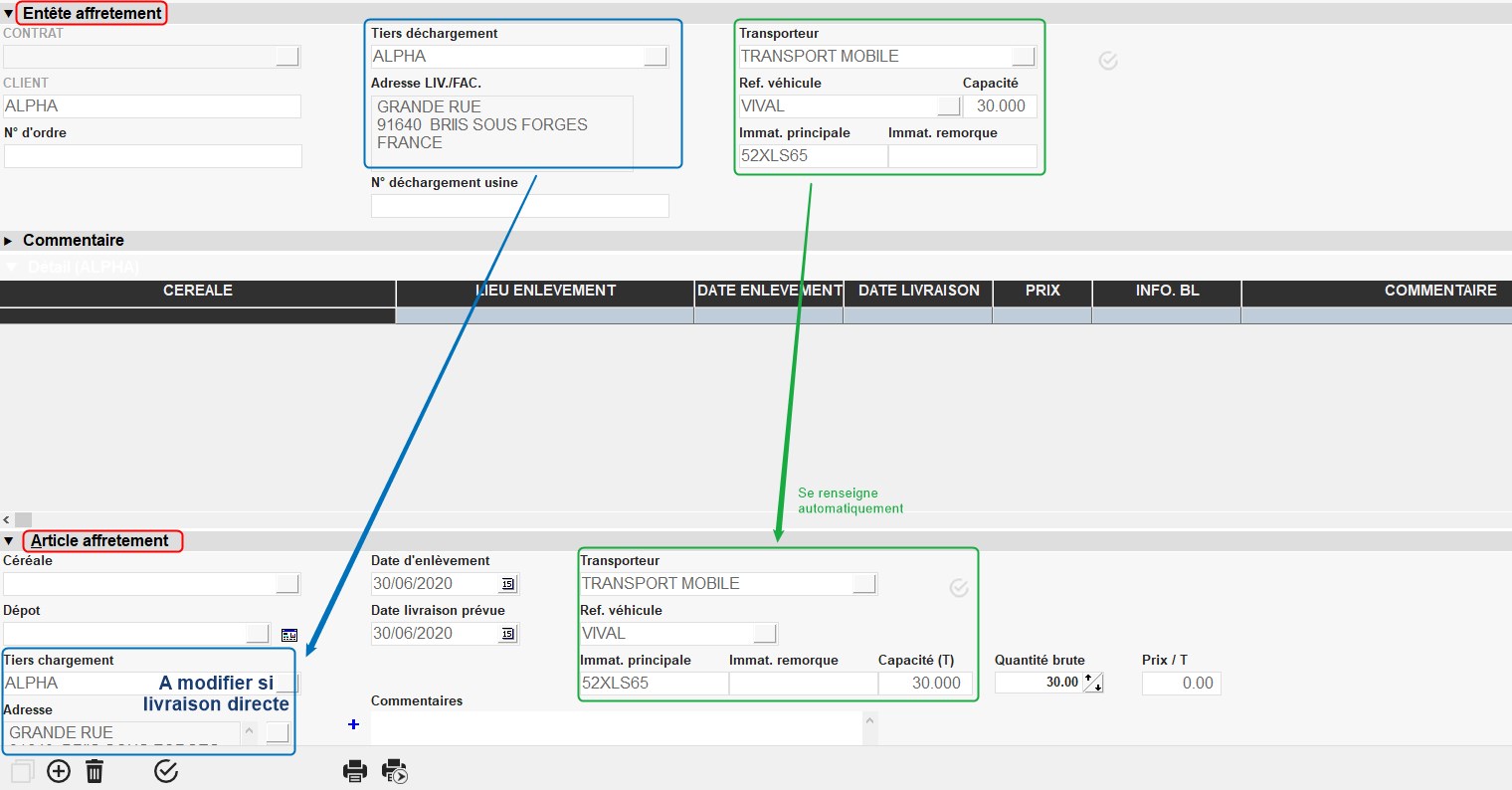
Task: Click the DATE LIVRAISON column header
Action: (x=918, y=291)
